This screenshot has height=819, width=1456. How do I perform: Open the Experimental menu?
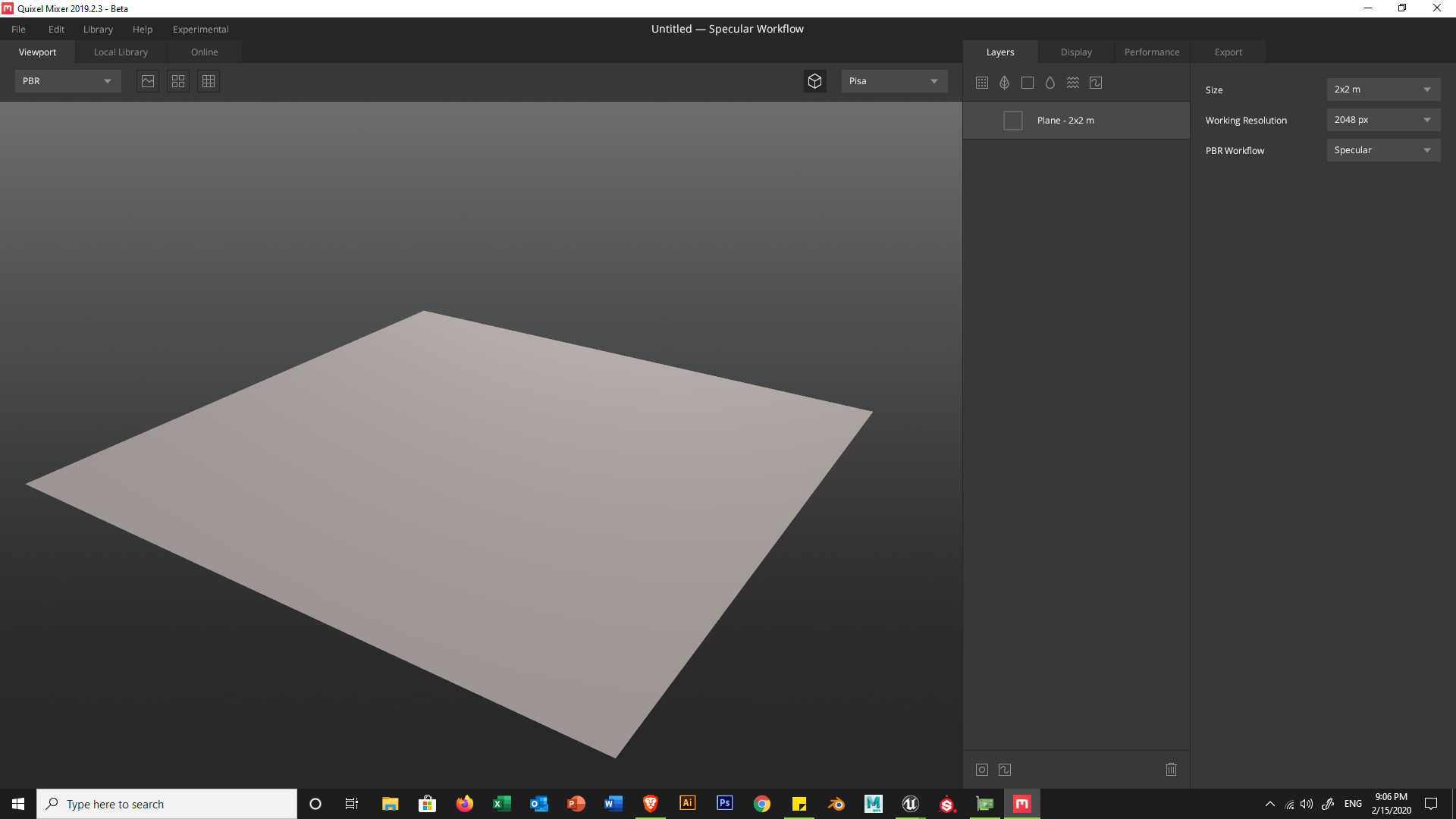[x=200, y=29]
